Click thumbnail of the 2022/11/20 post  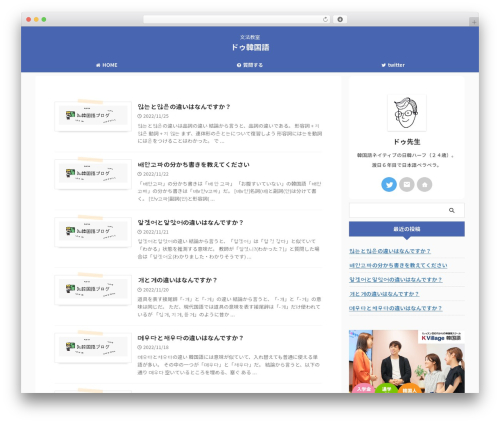(x=93, y=289)
